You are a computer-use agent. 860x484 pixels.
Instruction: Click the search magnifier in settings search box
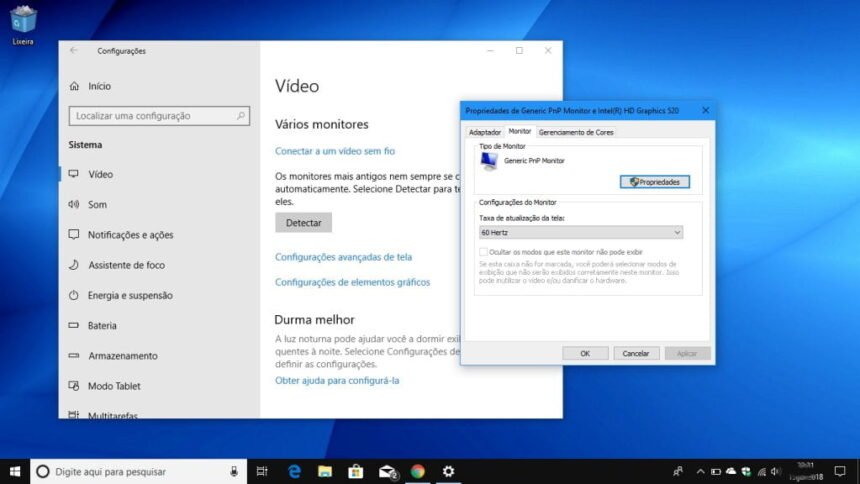240,116
